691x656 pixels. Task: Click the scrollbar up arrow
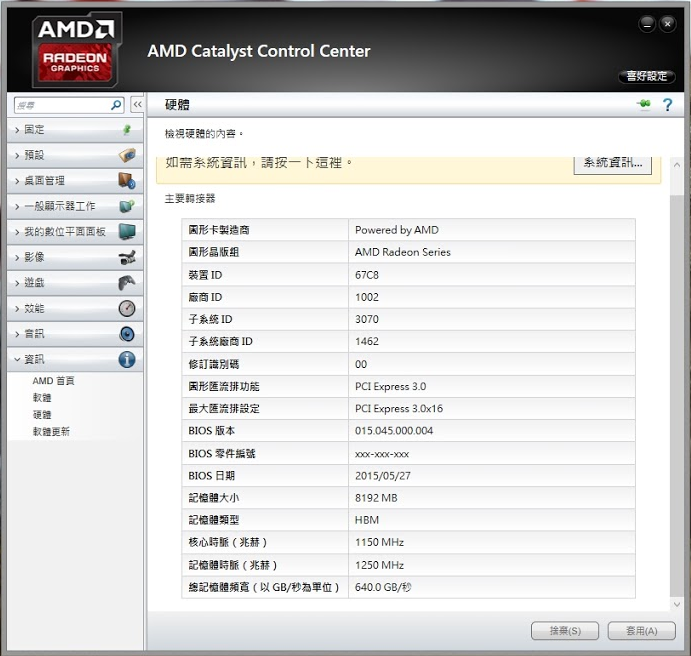coord(677,165)
